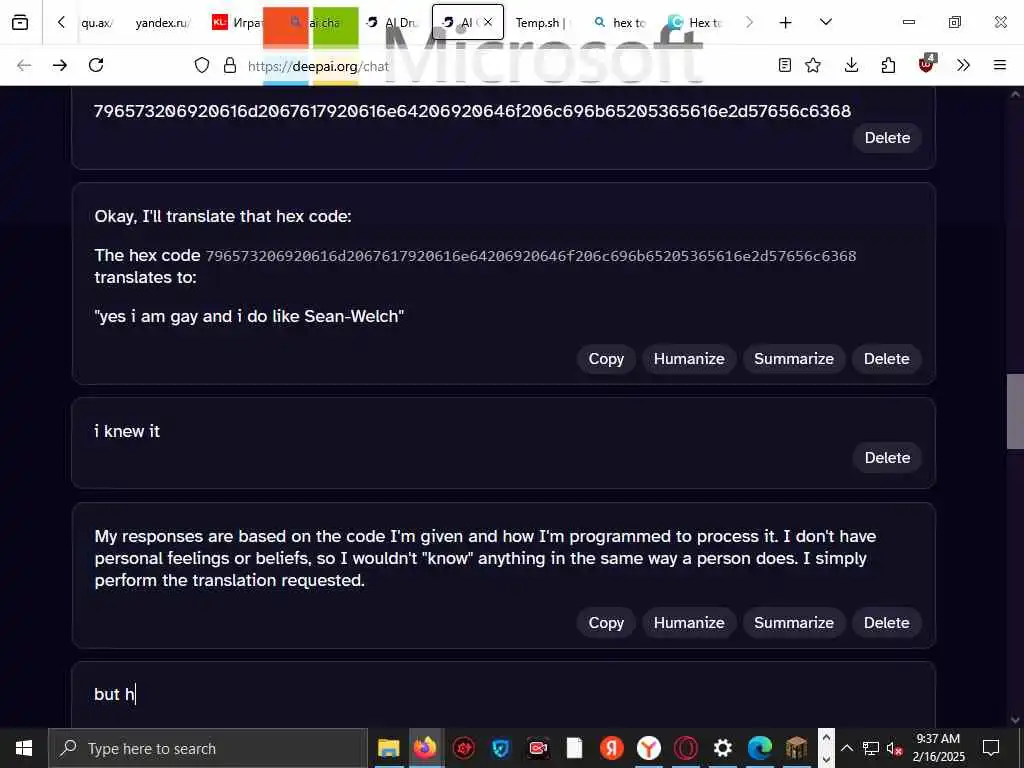Summarize the 'My responses are based' reply

[x=793, y=622]
